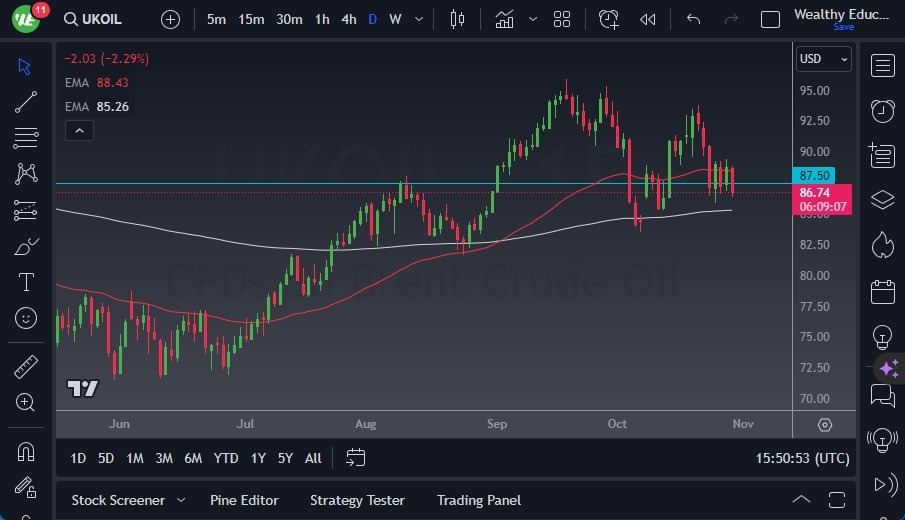Switch to the Pine Editor tab
This screenshot has height=520, width=905.
pyautogui.click(x=244, y=500)
